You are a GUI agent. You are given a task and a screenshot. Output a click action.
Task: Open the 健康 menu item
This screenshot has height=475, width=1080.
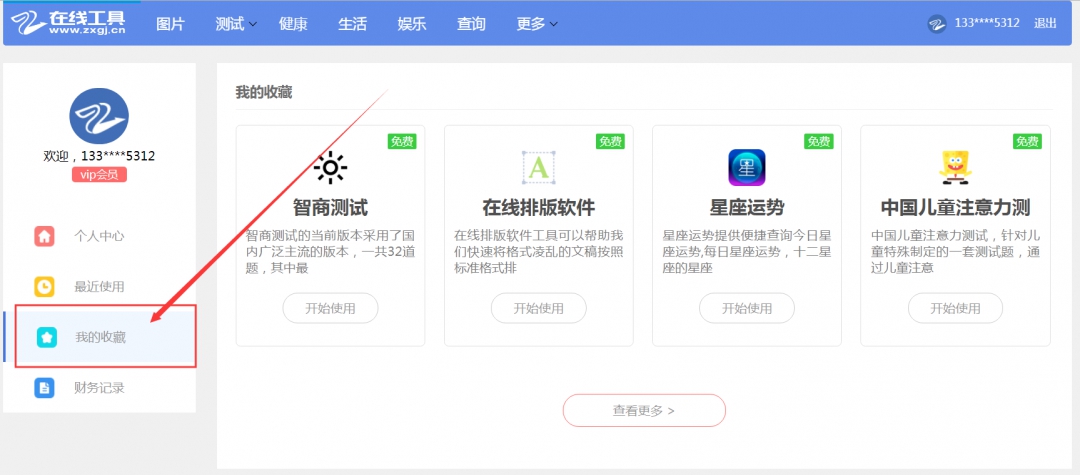coord(293,24)
